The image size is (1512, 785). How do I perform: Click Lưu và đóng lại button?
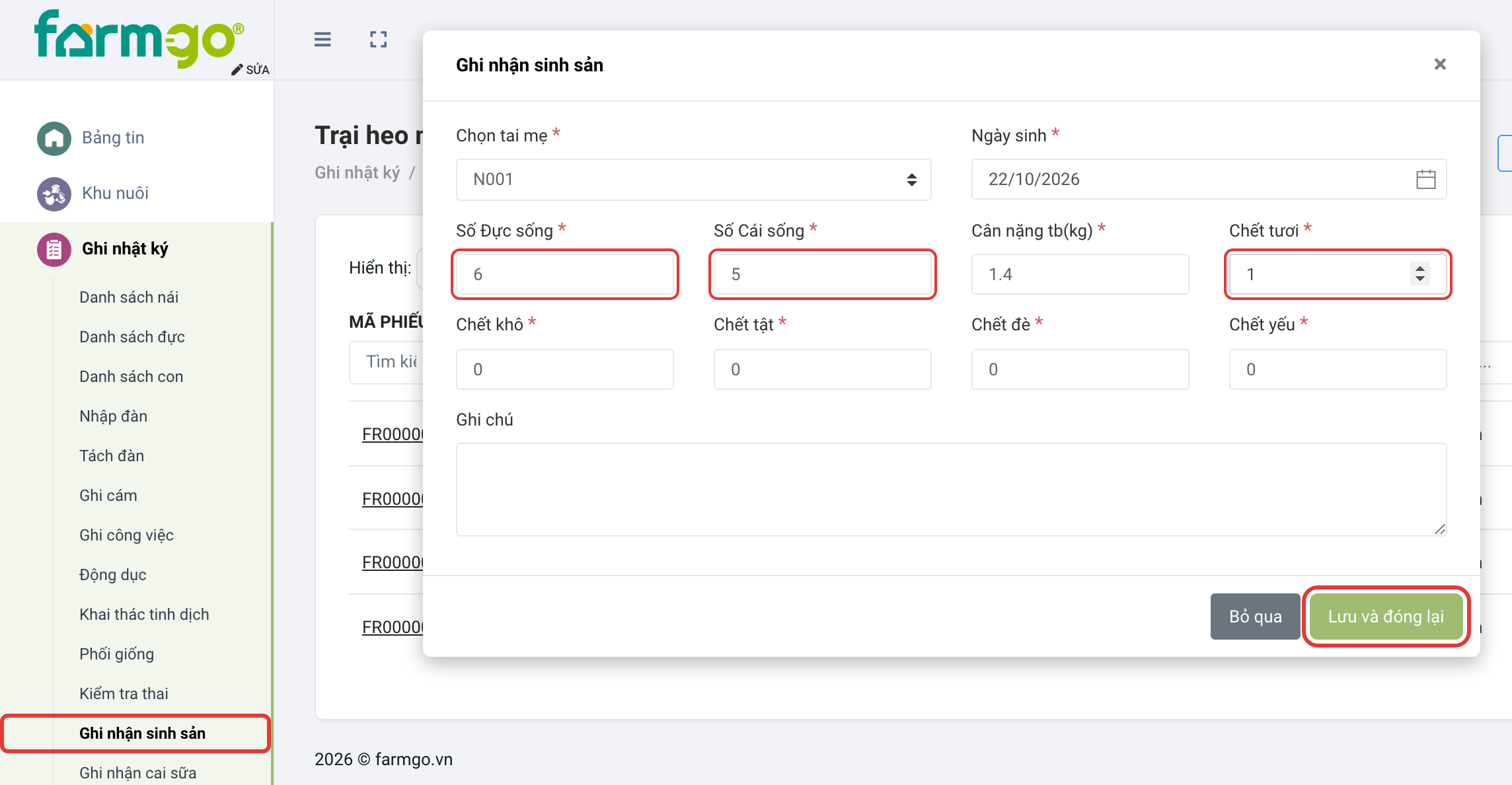1386,617
